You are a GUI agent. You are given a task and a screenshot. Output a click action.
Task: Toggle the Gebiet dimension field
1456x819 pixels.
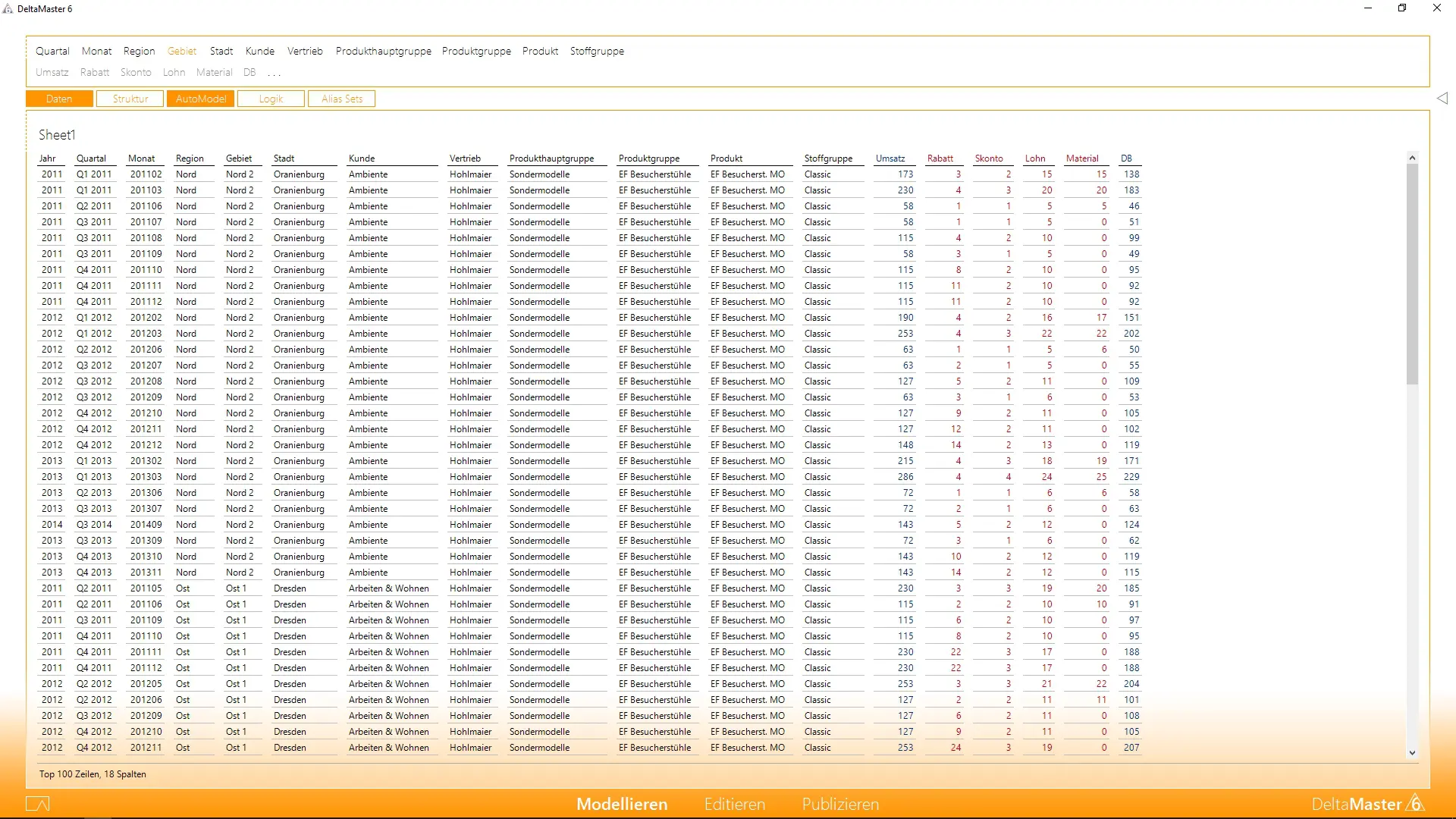tap(182, 51)
